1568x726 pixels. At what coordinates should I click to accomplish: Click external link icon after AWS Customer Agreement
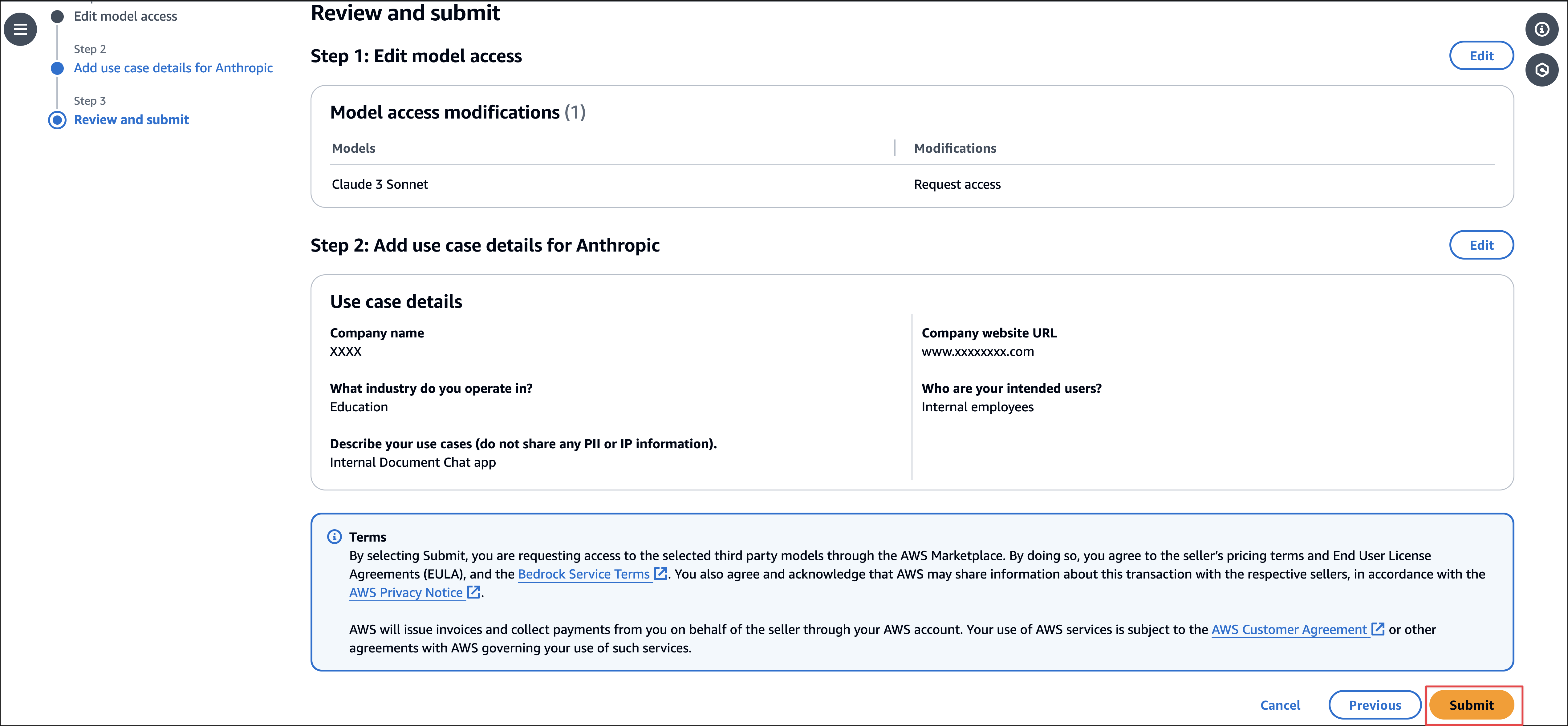coord(1378,629)
